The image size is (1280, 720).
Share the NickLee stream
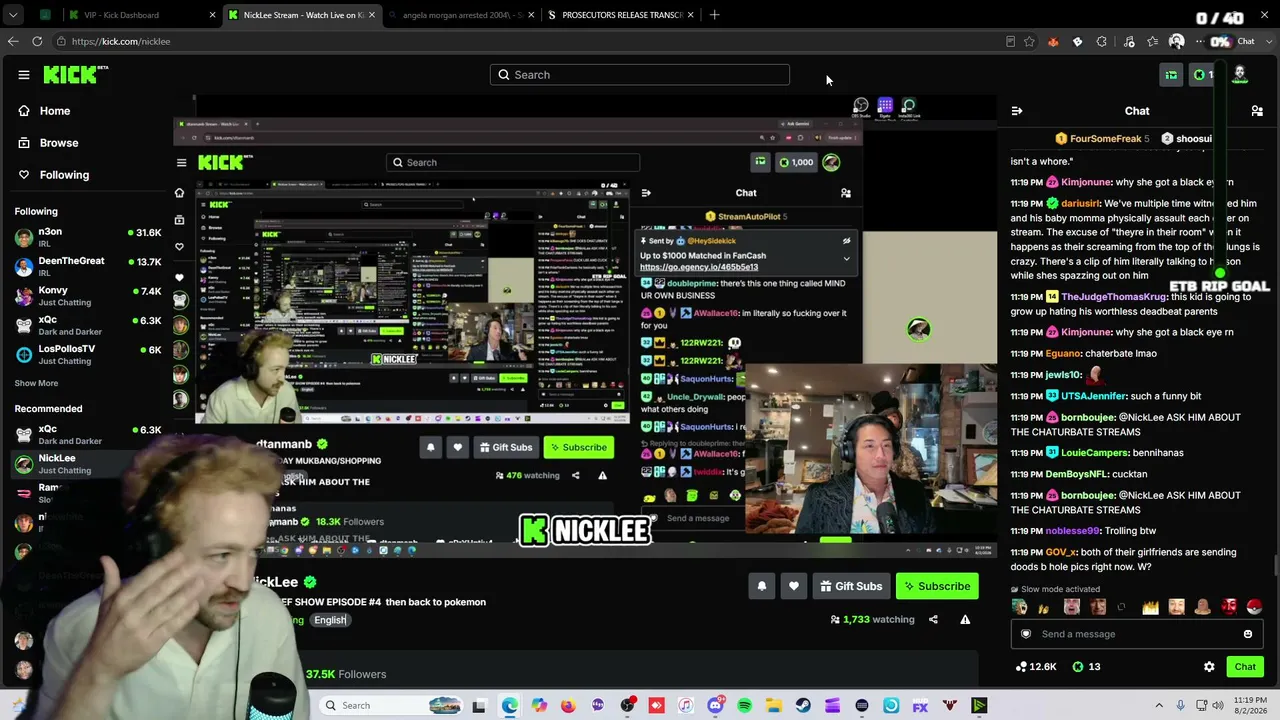point(933,619)
